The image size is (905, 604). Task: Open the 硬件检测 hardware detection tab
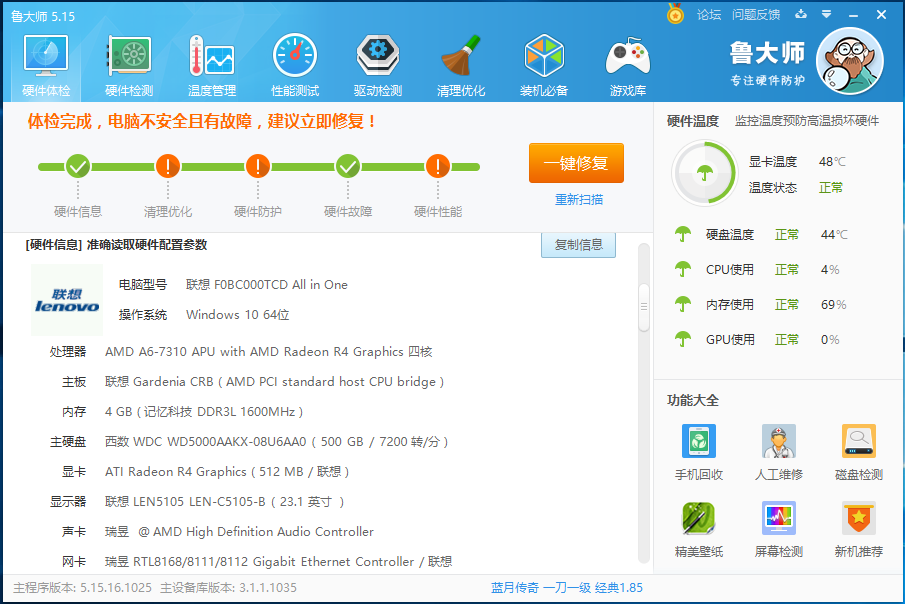coord(129,66)
